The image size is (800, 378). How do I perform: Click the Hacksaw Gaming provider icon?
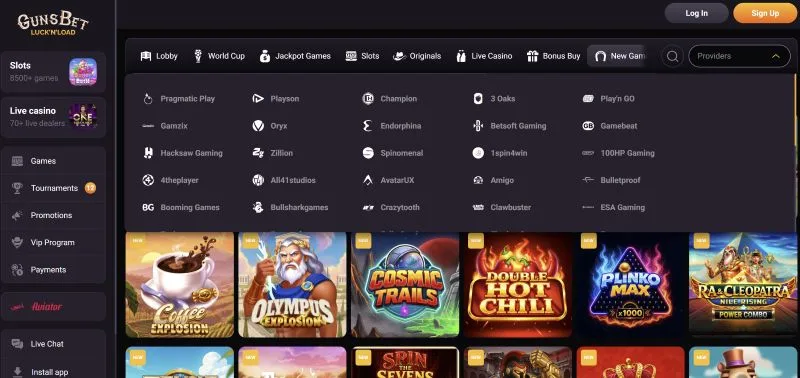148,153
